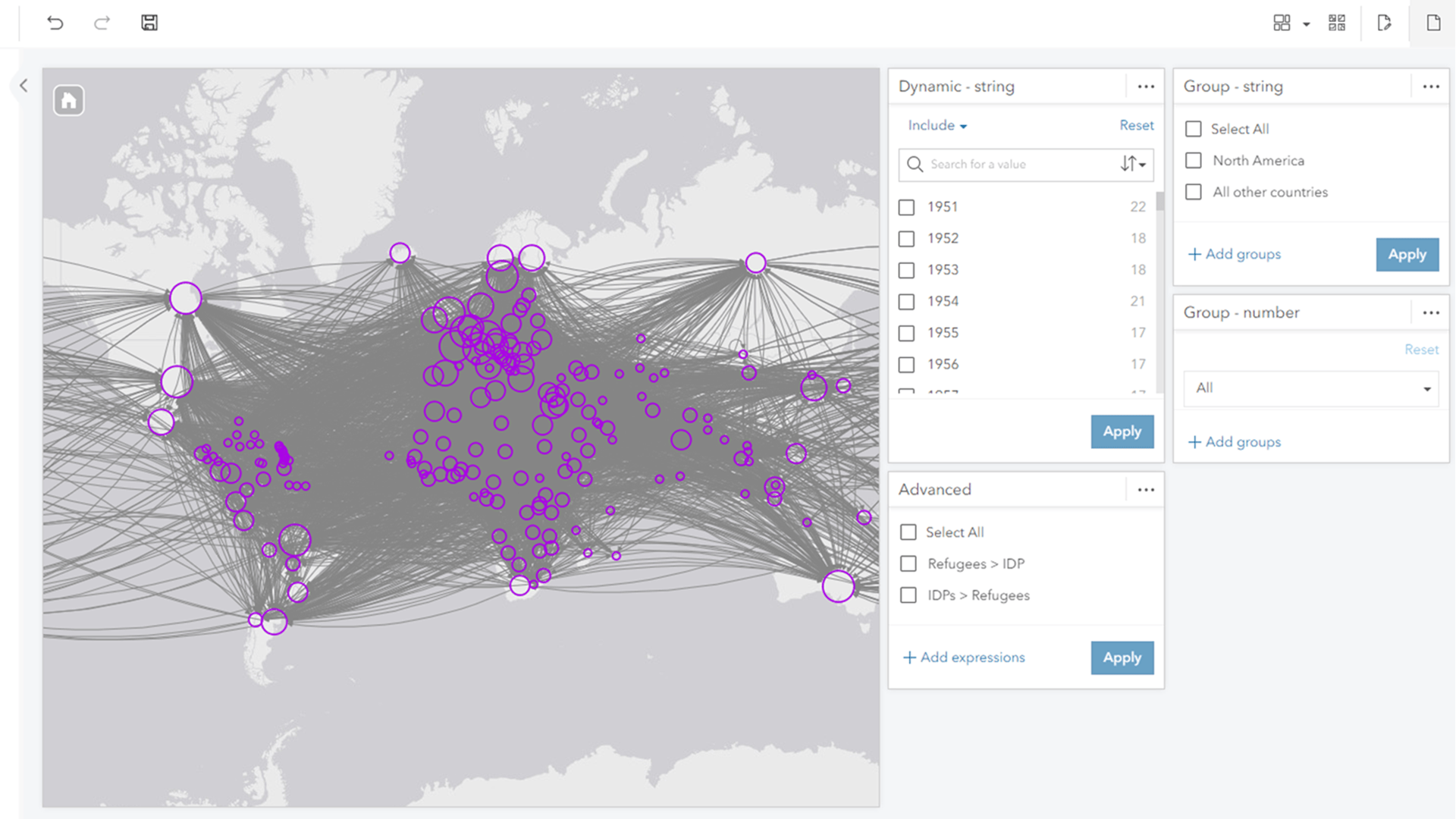The image size is (1456, 819).
Task: Open the Advanced filter options ellipsis
Action: (1146, 490)
